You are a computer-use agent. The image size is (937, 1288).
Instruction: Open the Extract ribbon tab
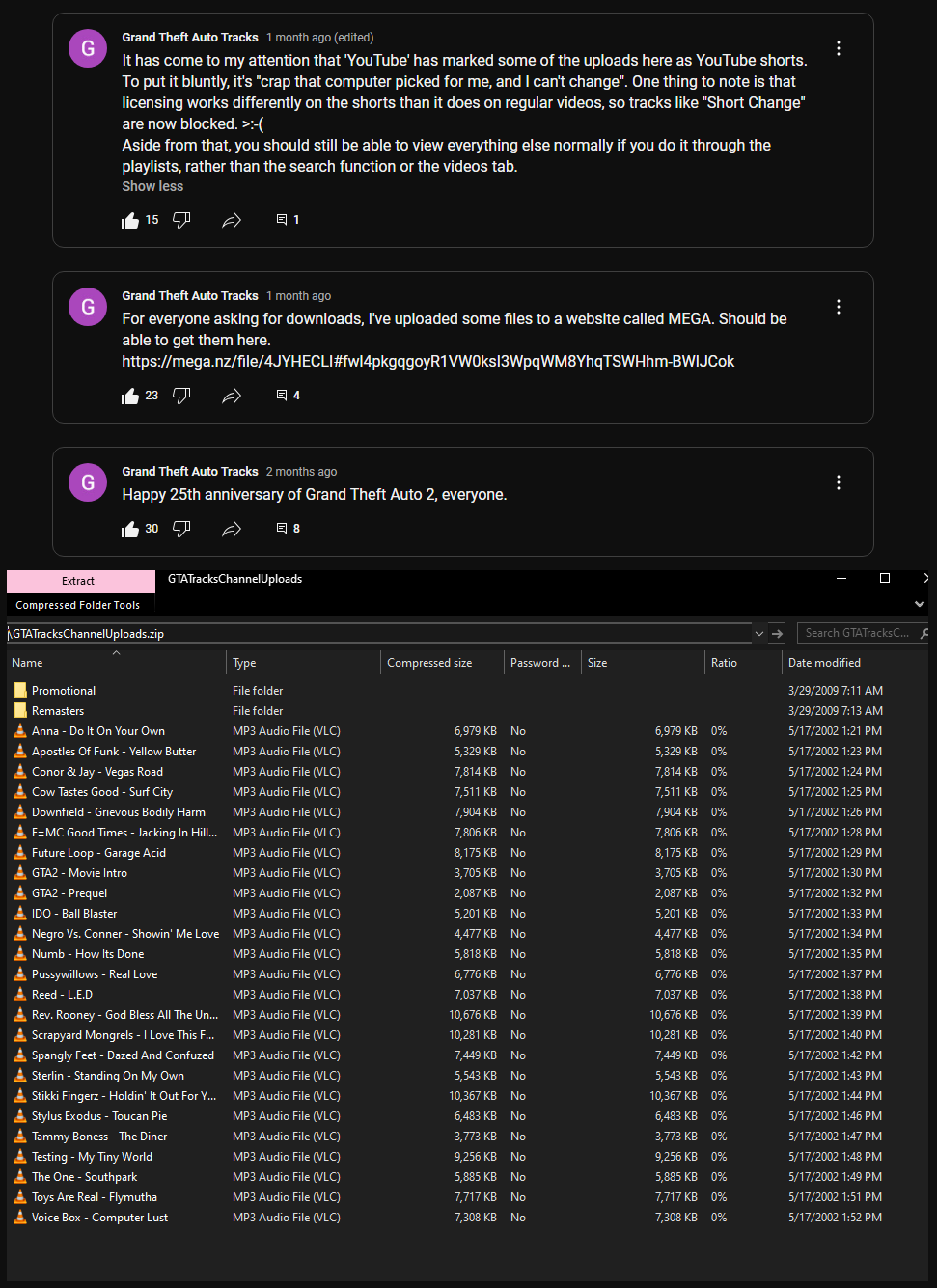pyautogui.click(x=80, y=581)
